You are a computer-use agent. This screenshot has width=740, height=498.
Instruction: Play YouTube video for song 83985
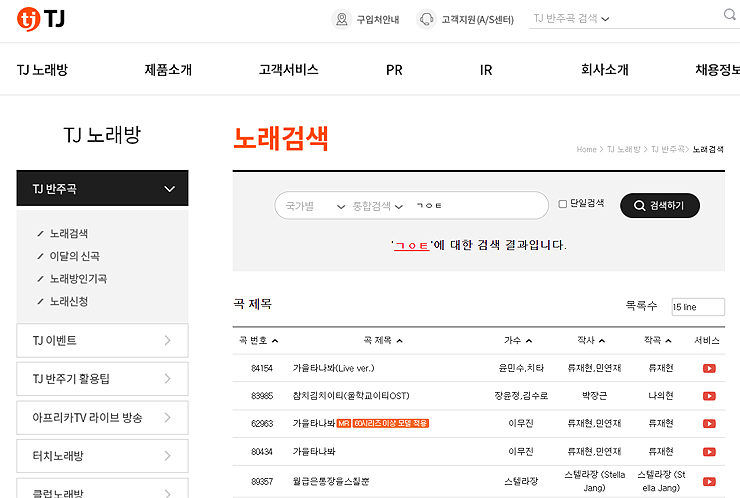709,396
